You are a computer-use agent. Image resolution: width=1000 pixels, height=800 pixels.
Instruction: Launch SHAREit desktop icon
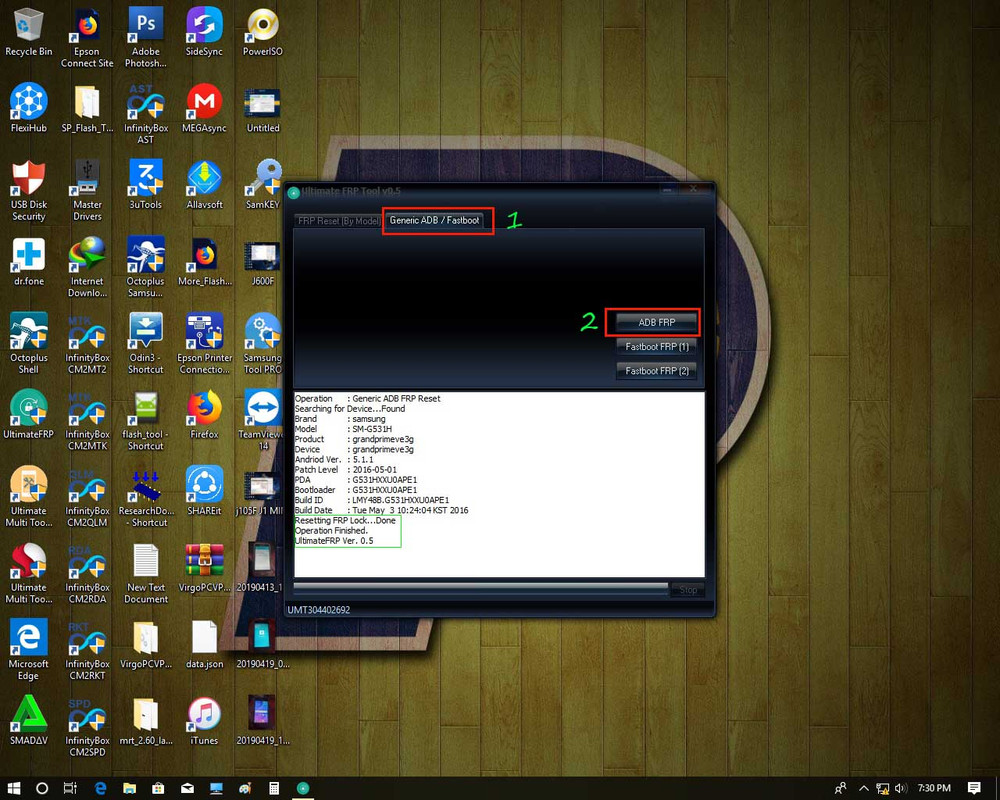(204, 491)
